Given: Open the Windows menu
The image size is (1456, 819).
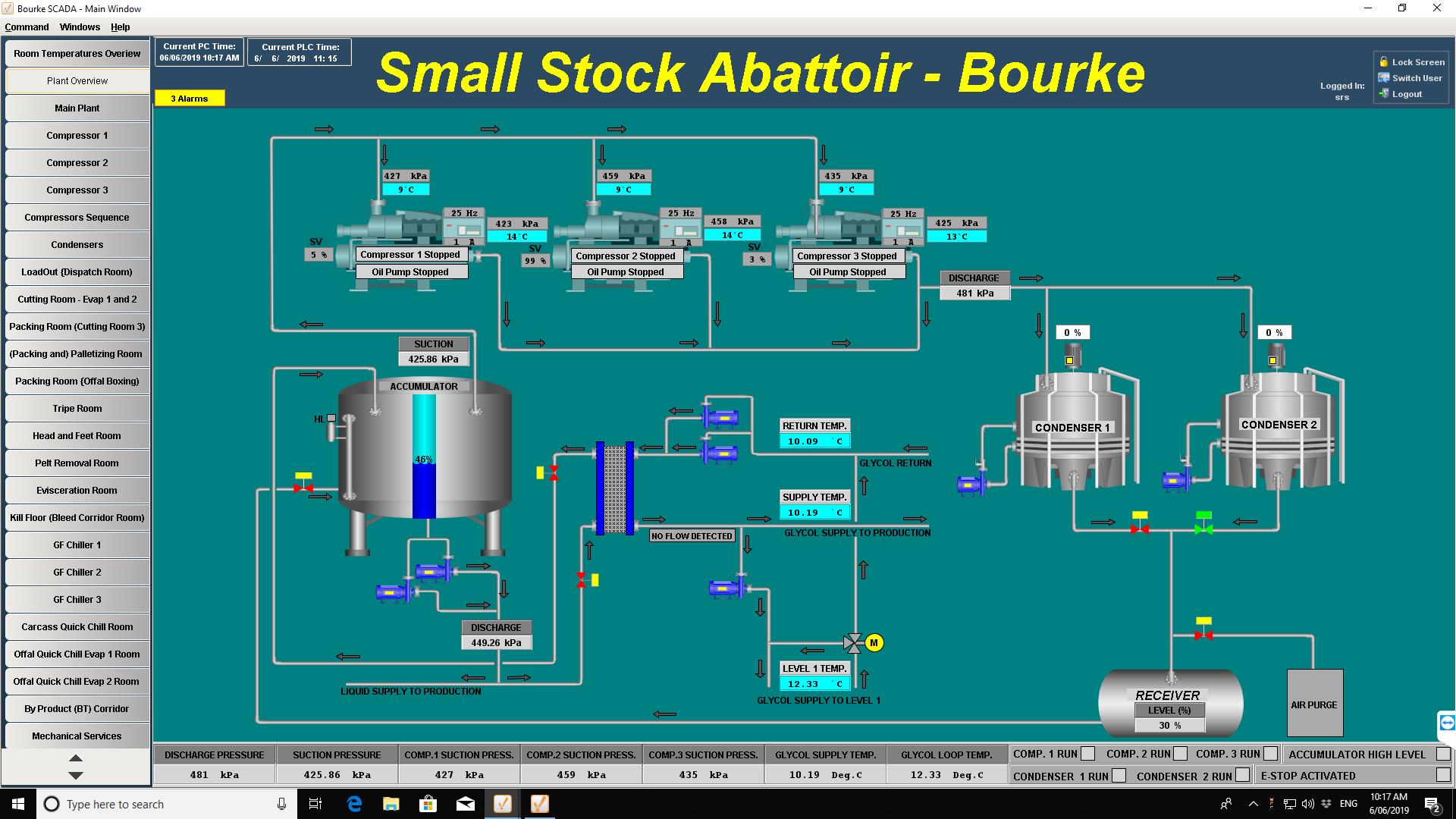Looking at the screenshot, I should [80, 27].
